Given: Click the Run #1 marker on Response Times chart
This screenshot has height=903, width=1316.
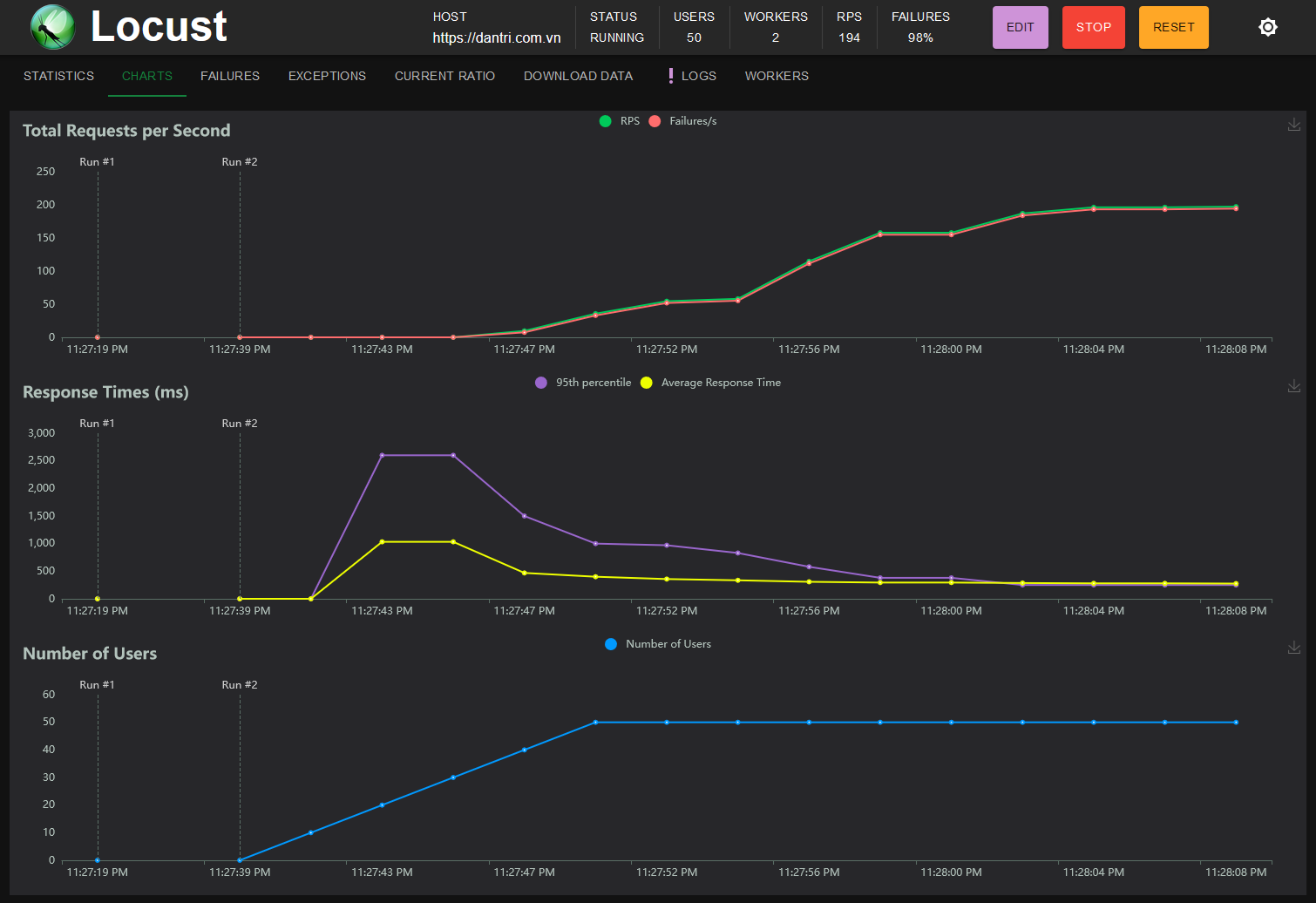Looking at the screenshot, I should click(x=97, y=424).
